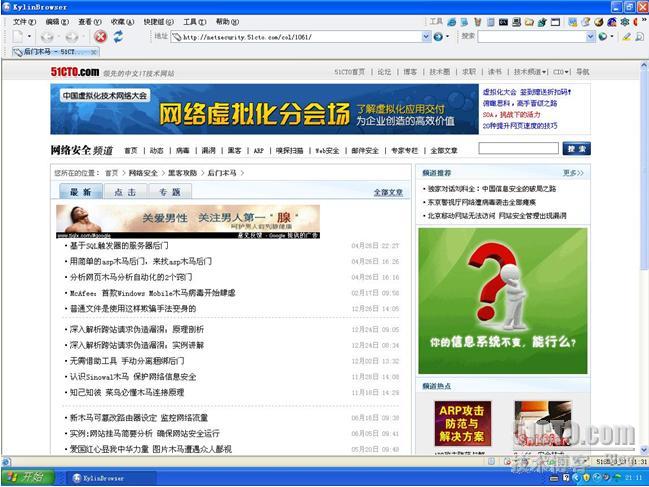
Task: Click the teal gear-shaped icon in tools bar
Action: (625, 22)
